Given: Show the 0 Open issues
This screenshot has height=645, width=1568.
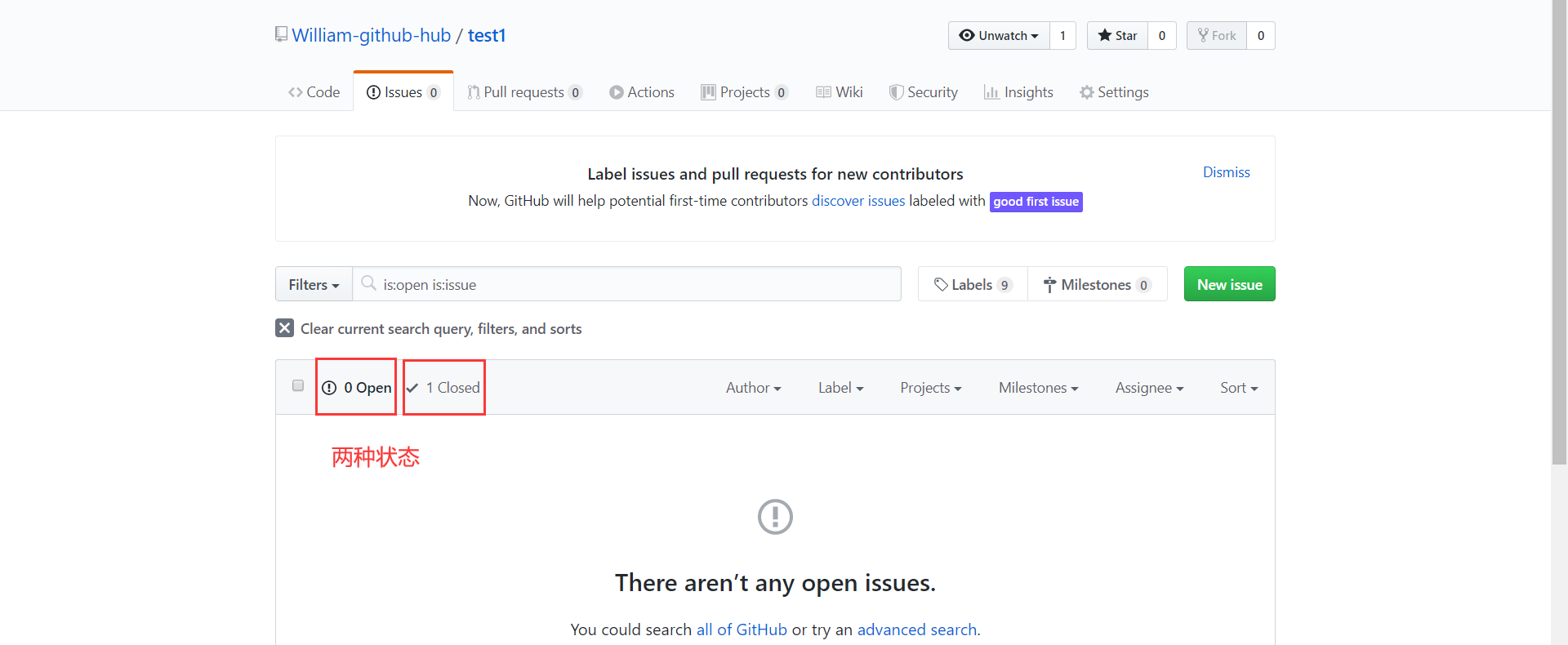Looking at the screenshot, I should [x=357, y=388].
